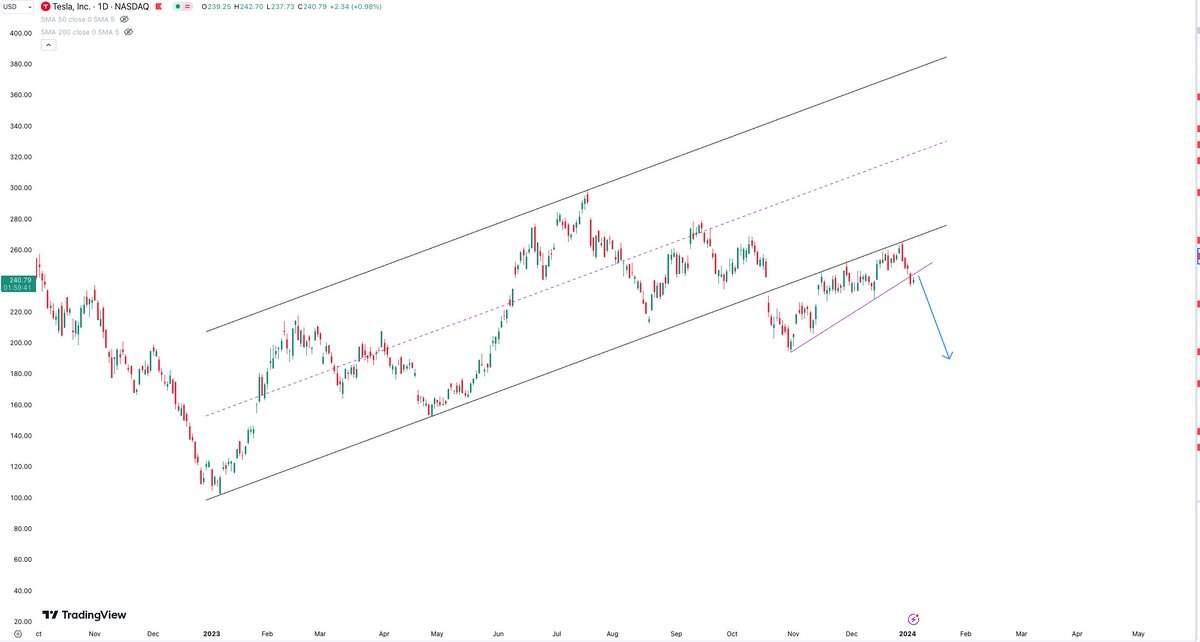Click the Nov label near left edge
The width and height of the screenshot is (1200, 642).
[93, 634]
